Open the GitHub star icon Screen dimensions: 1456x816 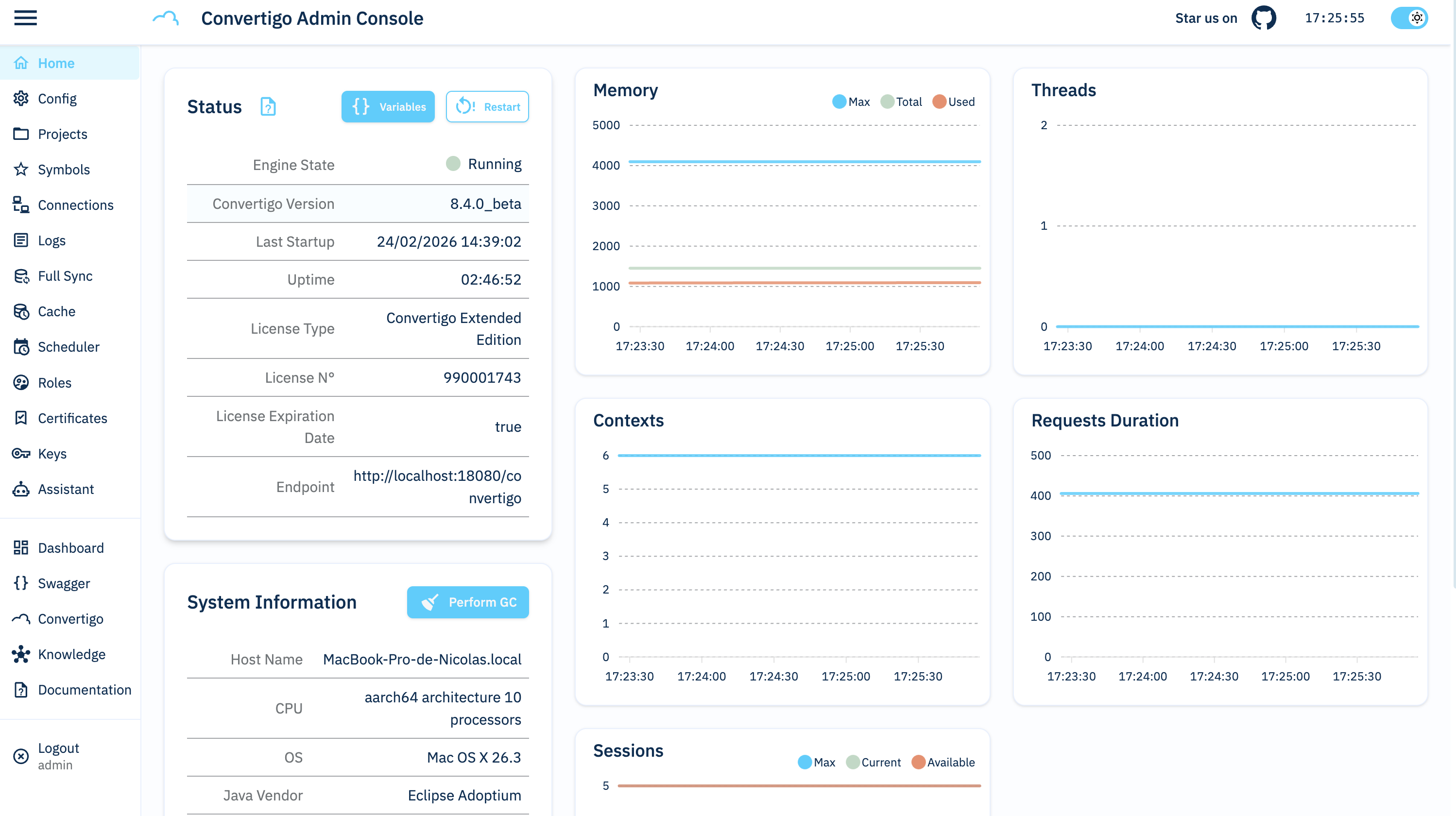(1263, 18)
